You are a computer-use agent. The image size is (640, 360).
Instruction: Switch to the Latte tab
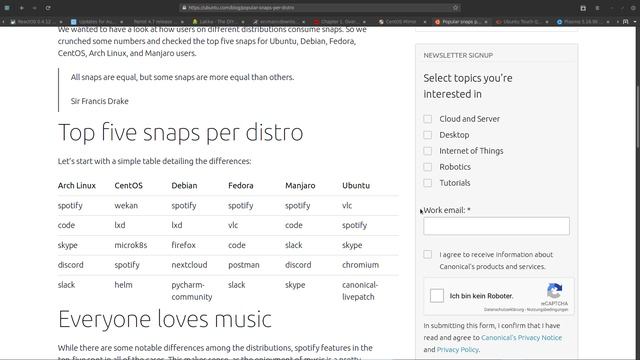click(x=217, y=22)
